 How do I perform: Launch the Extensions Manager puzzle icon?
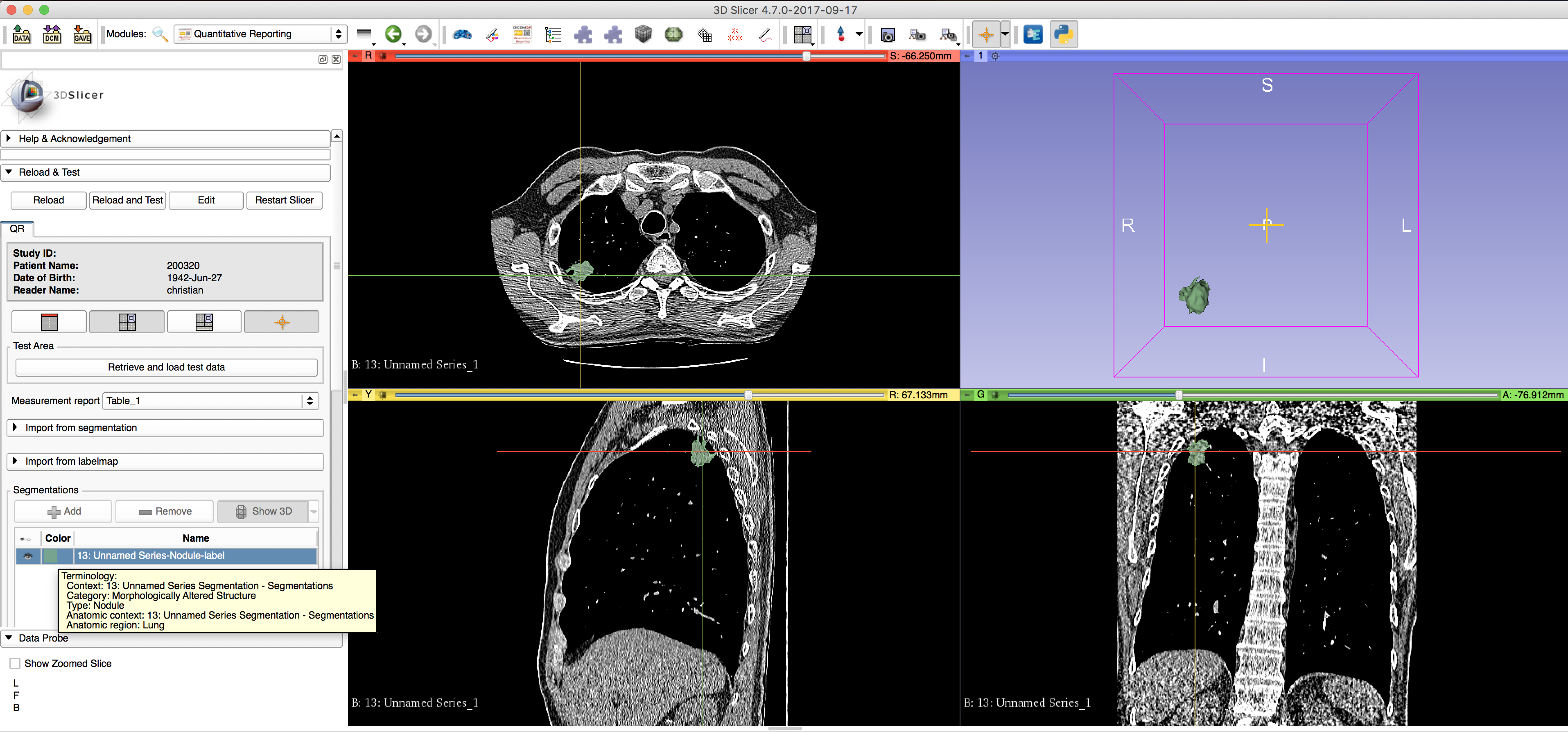coord(583,35)
